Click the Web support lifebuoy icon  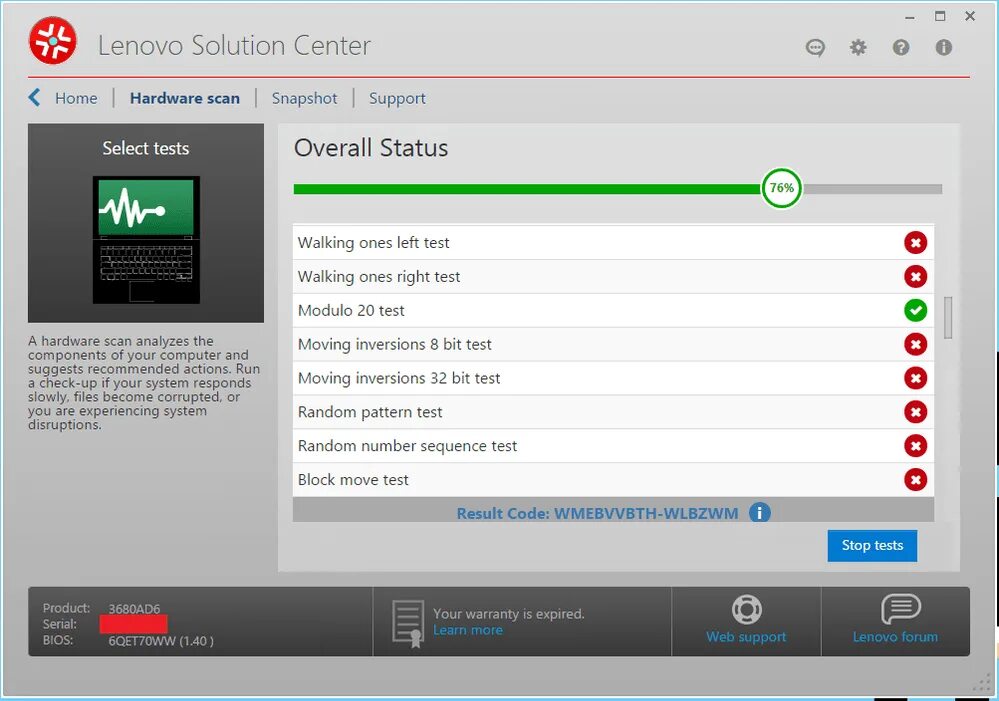tap(747, 610)
